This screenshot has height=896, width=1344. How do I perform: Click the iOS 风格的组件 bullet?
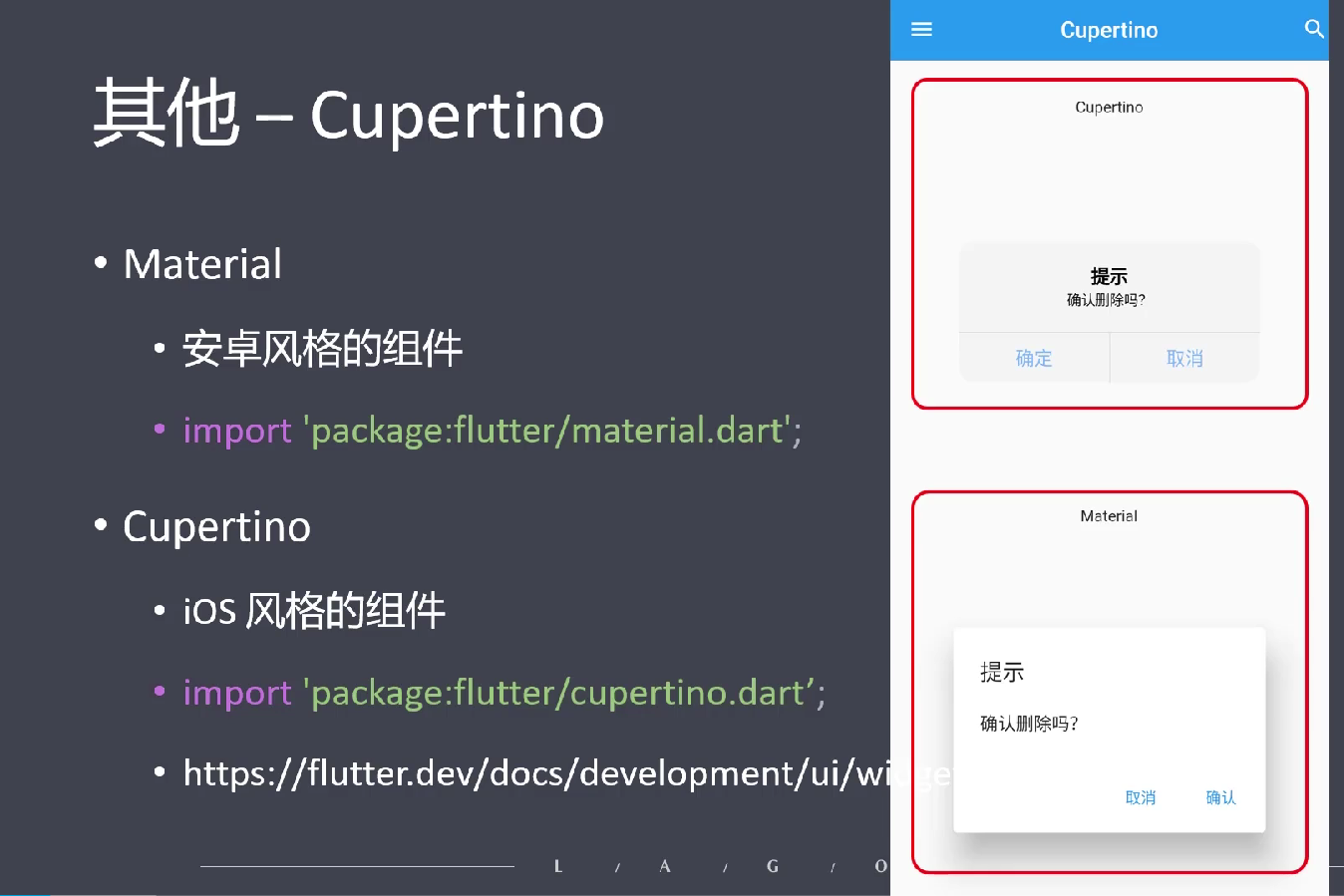click(x=314, y=610)
